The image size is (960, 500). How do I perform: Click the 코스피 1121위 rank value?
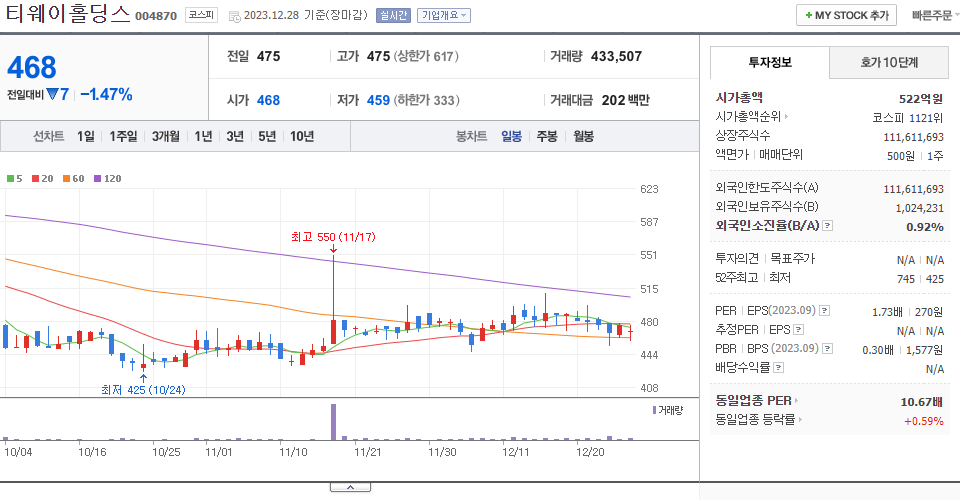pos(908,118)
